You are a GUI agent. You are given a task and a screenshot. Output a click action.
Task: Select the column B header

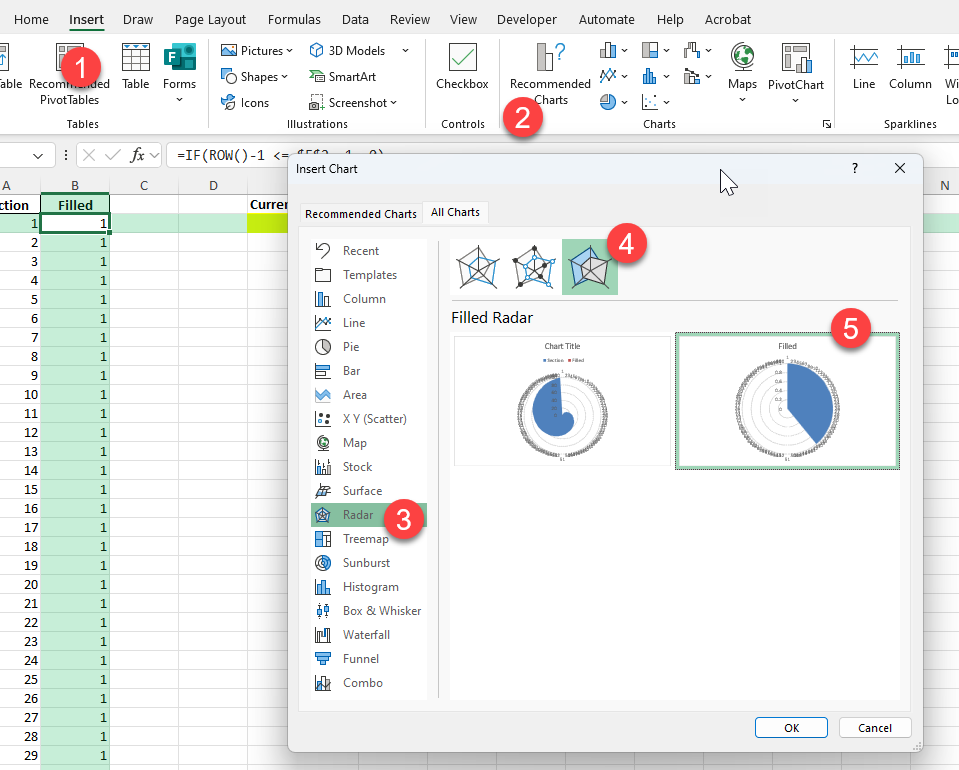(x=75, y=185)
